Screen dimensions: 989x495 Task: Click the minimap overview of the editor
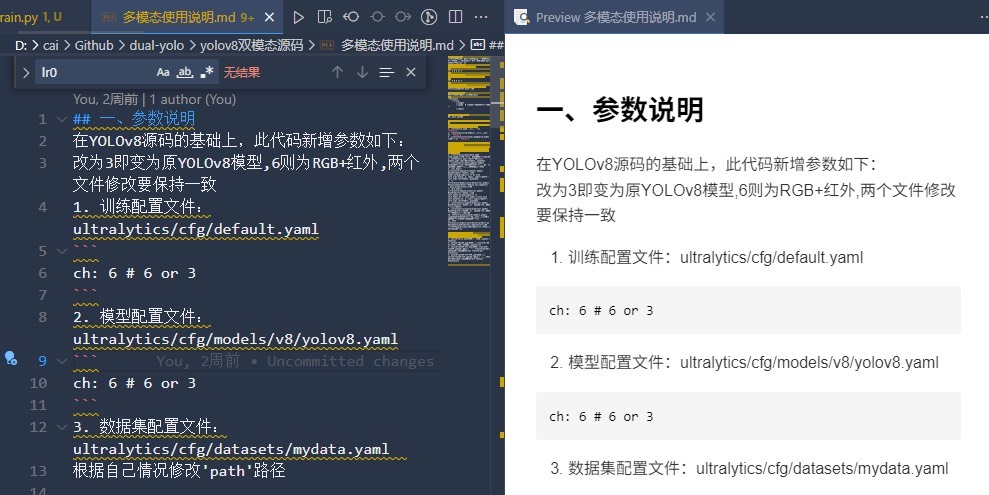pyautogui.click(x=469, y=161)
